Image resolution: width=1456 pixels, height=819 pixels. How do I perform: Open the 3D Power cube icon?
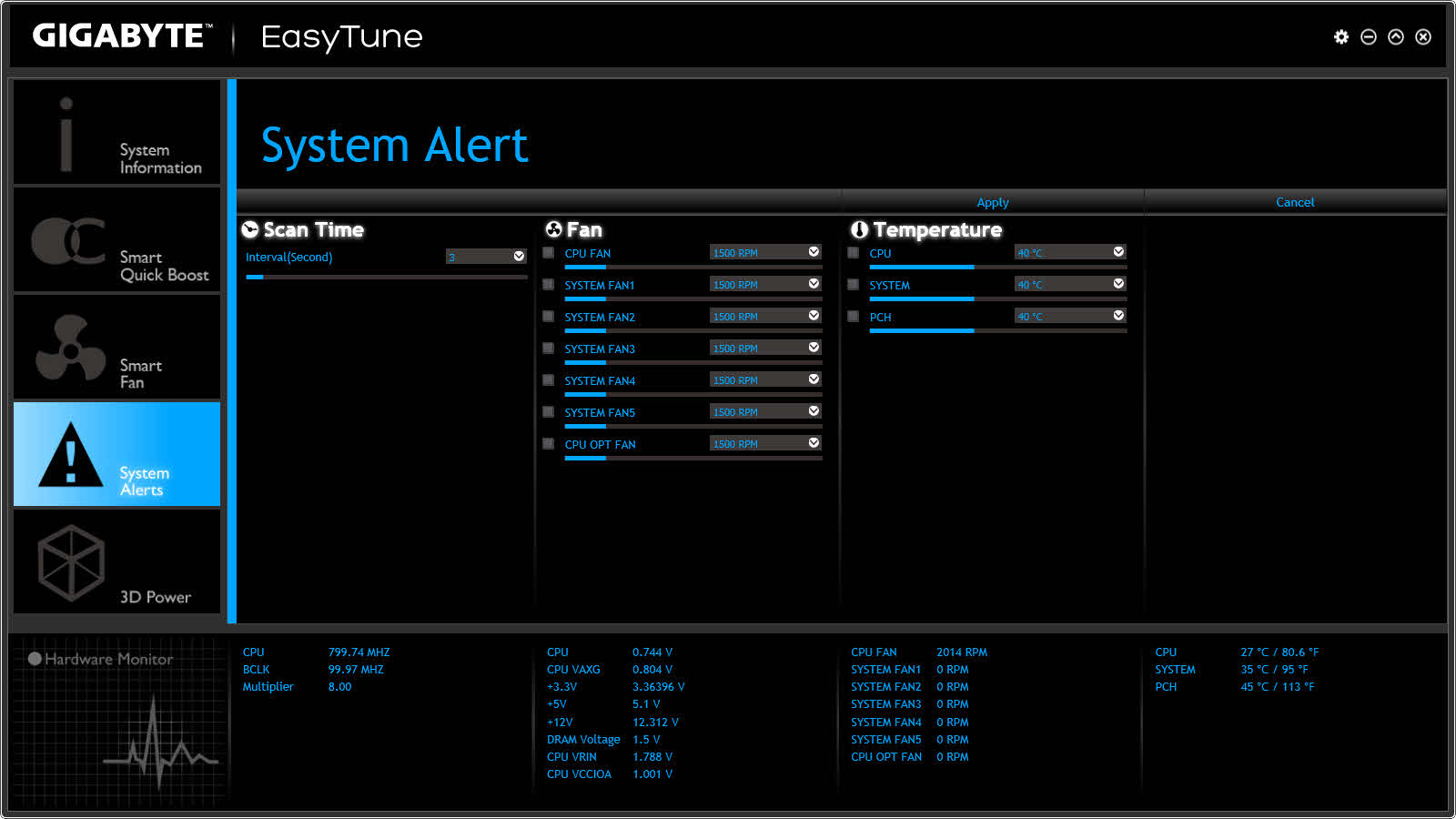pos(71,562)
